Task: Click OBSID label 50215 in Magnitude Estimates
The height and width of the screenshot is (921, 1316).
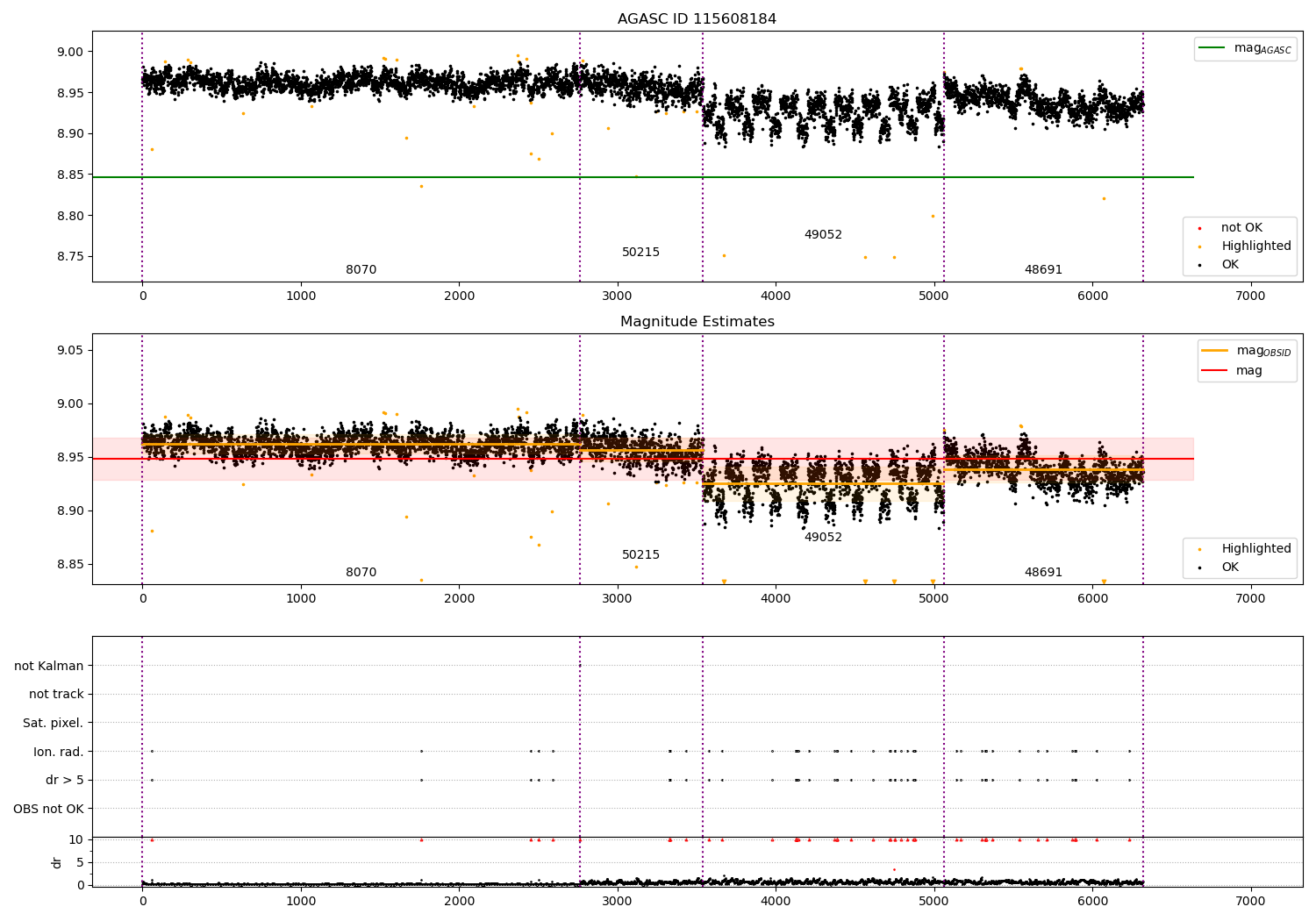Action: pos(640,555)
